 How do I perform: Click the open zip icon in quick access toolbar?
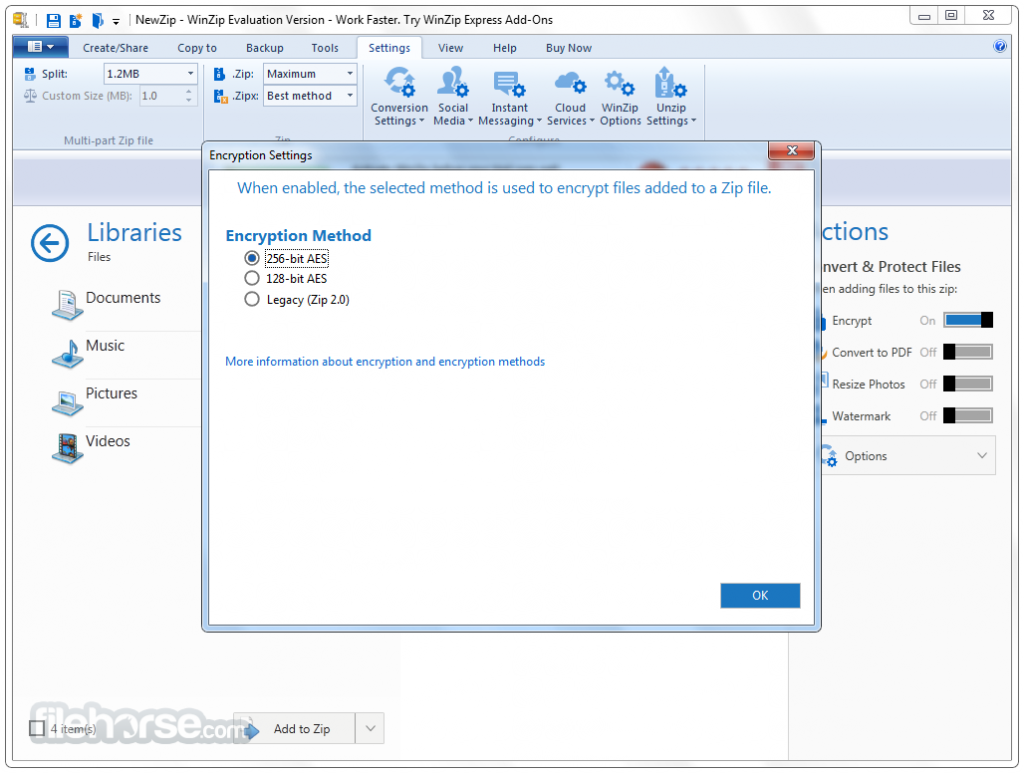point(97,20)
